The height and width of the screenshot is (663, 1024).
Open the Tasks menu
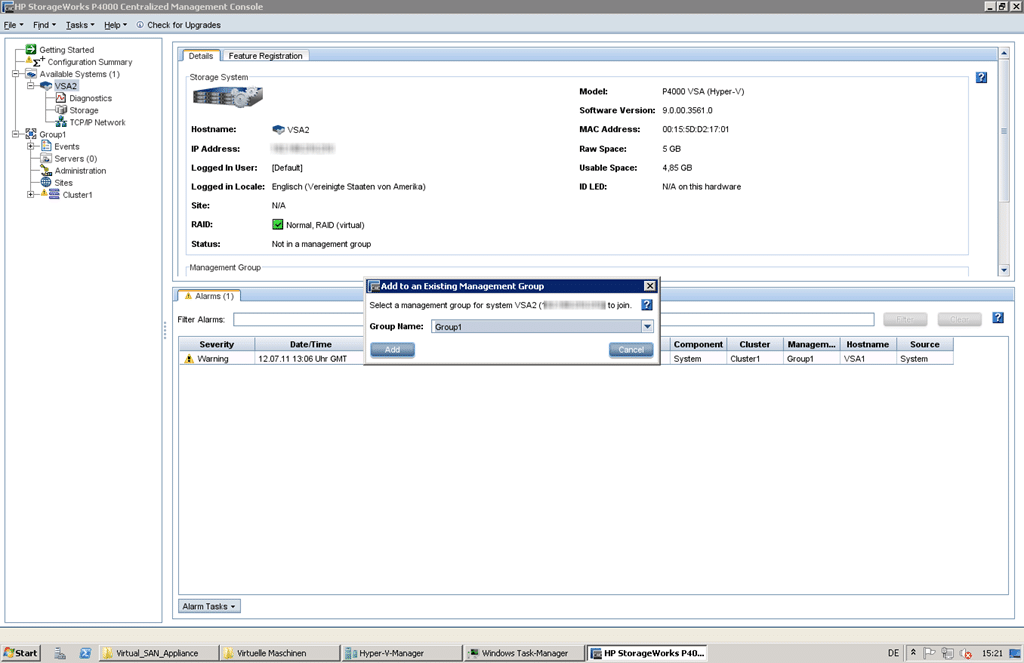point(80,25)
